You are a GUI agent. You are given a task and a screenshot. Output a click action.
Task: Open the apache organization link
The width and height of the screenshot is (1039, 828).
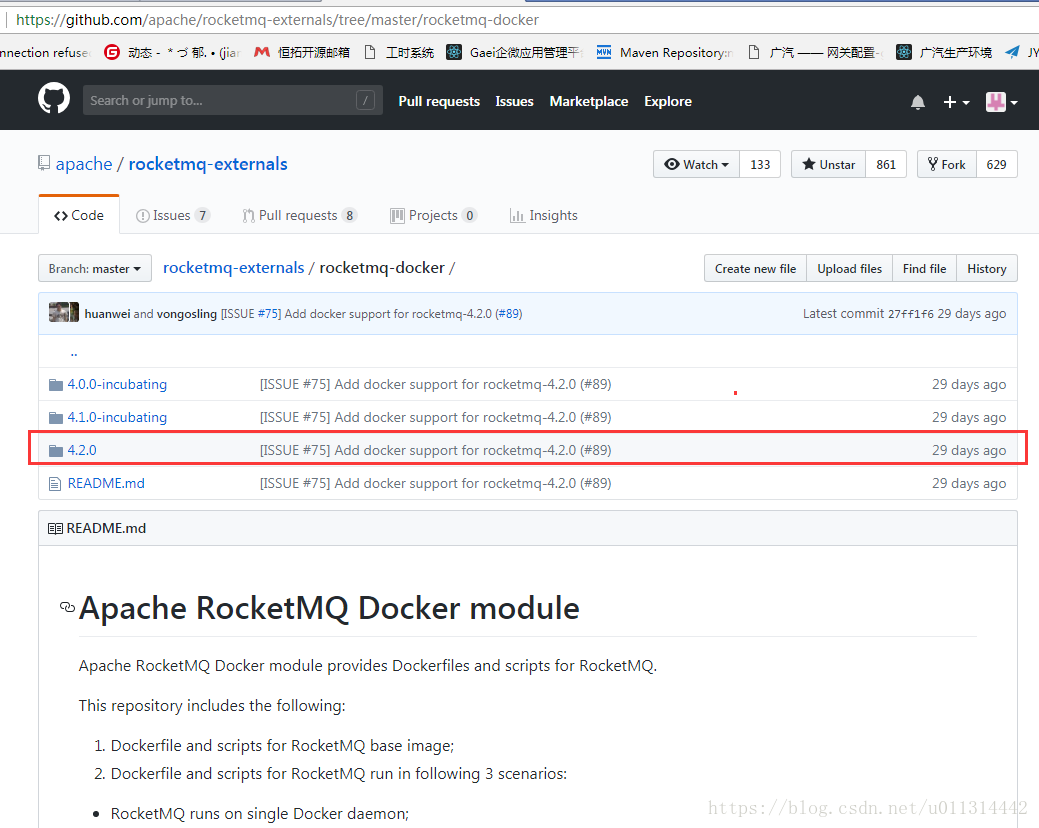(84, 164)
